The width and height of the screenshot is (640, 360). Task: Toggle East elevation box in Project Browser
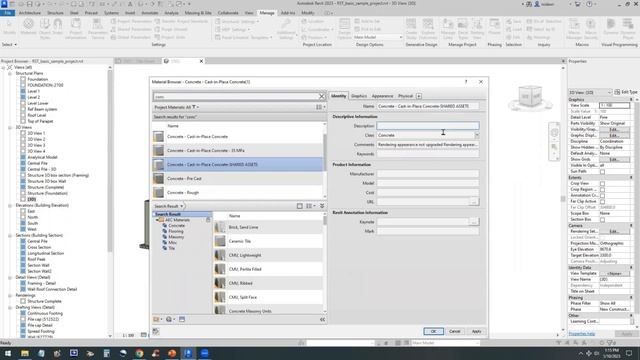23,211
